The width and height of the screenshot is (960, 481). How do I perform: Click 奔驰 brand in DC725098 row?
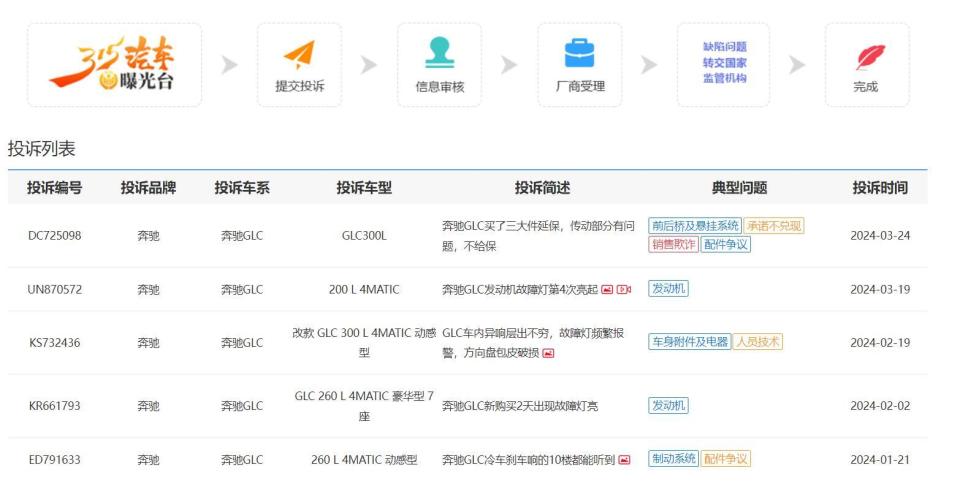click(148, 236)
